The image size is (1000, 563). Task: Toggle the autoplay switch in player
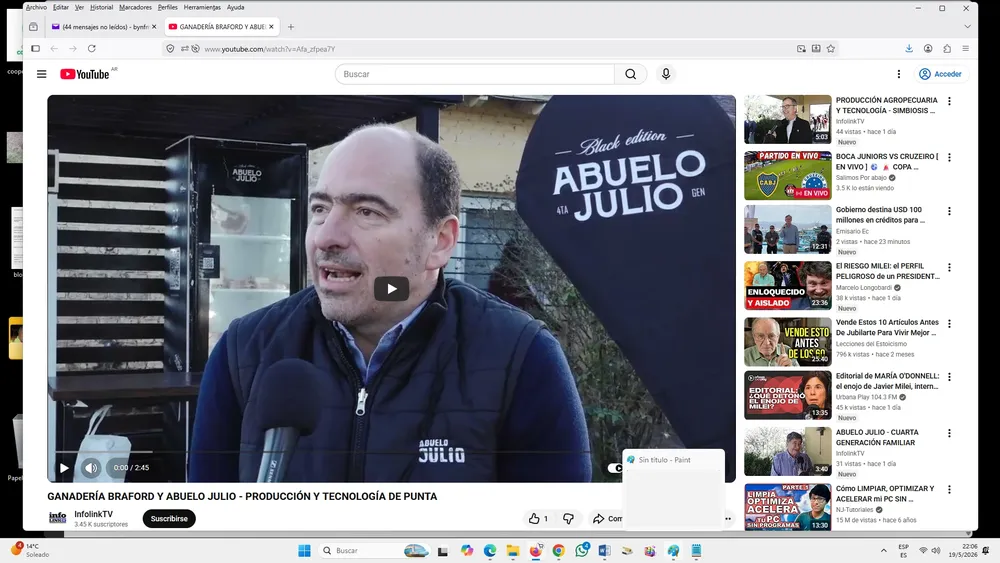(615, 468)
